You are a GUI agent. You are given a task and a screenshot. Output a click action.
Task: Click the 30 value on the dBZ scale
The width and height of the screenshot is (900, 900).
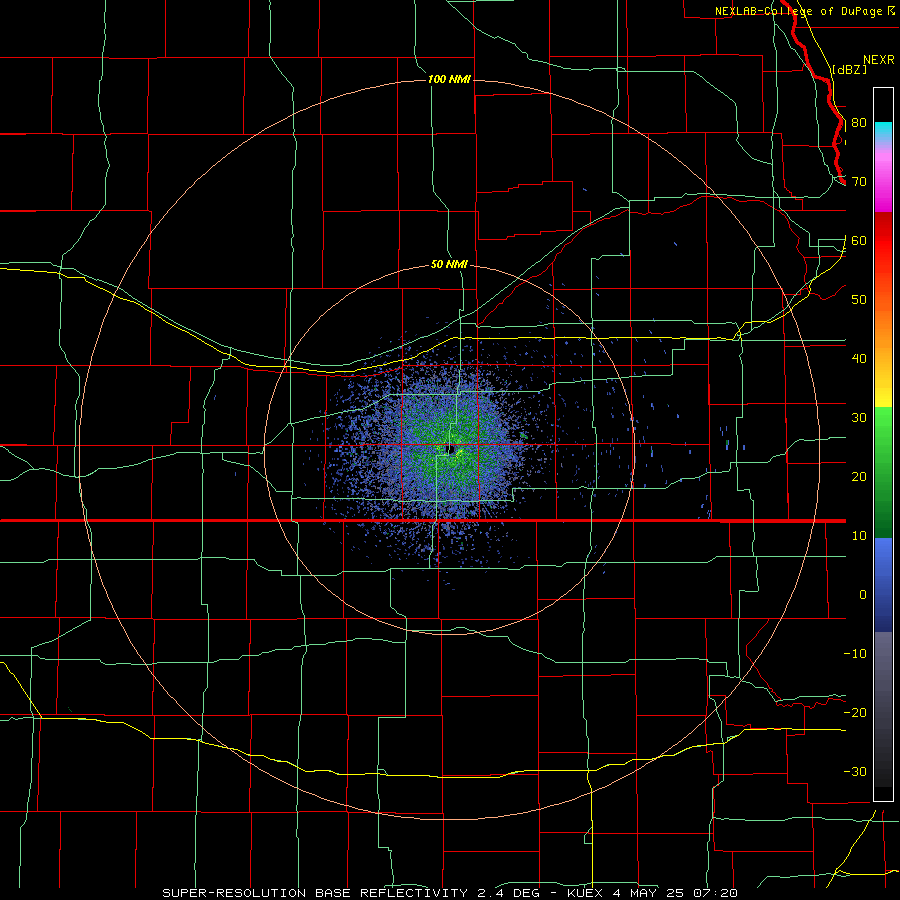coord(859,418)
